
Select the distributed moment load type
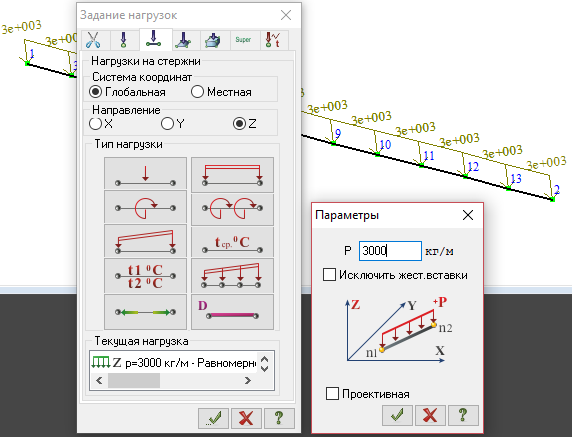pos(232,208)
